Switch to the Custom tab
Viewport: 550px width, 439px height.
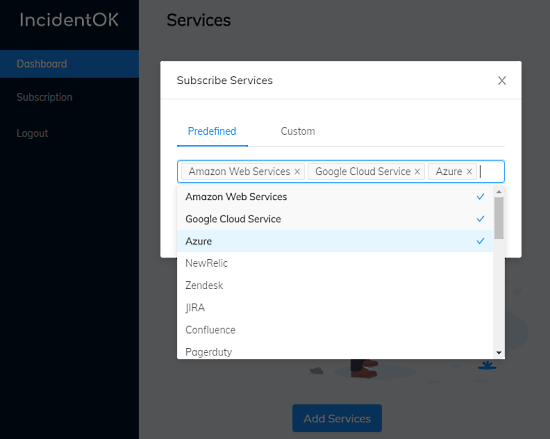pos(298,131)
